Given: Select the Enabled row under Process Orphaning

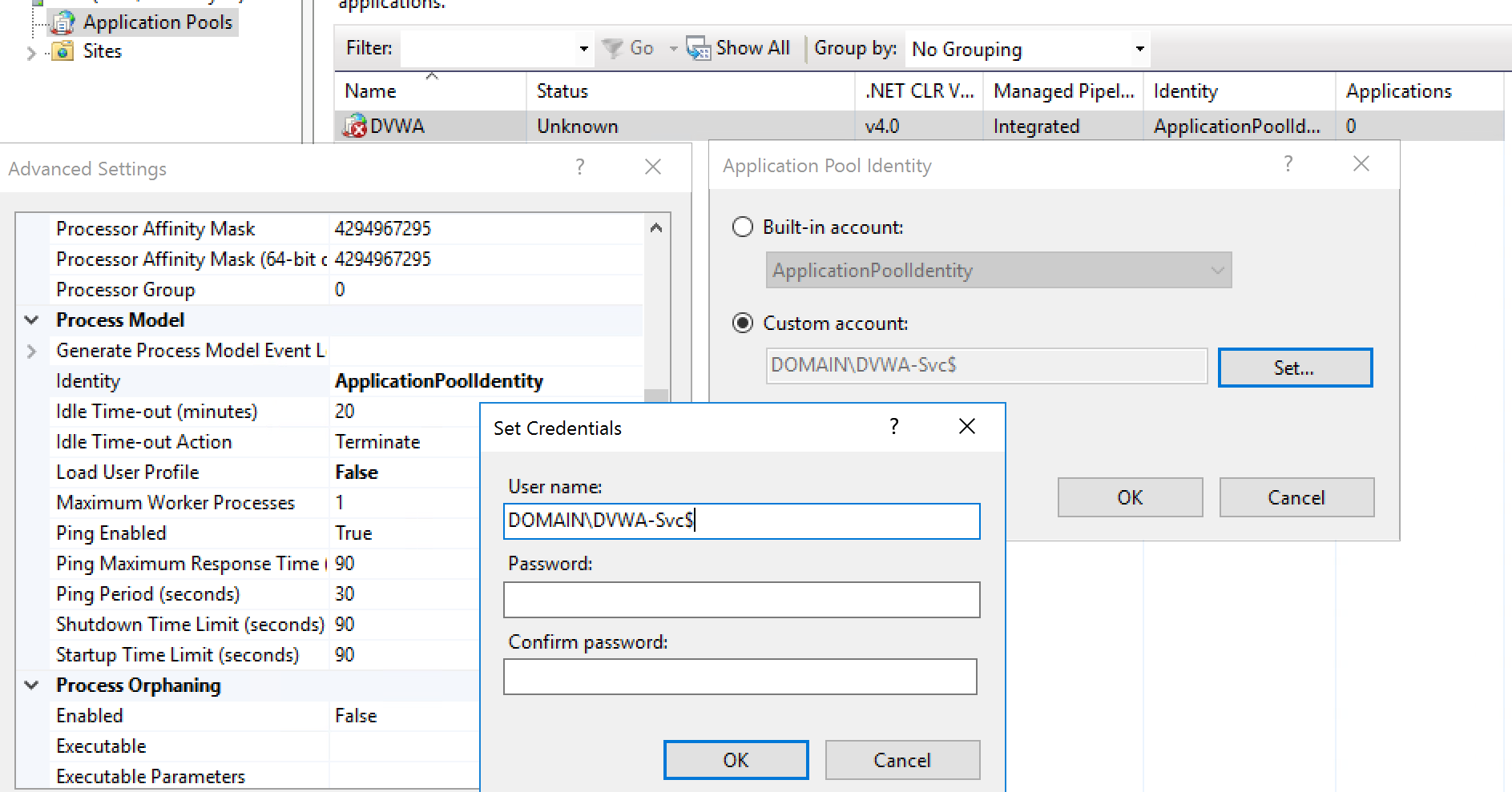Looking at the screenshot, I should 264,716.
